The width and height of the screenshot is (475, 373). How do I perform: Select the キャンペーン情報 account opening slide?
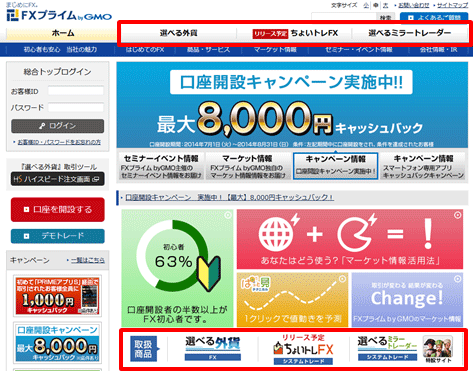tap(335, 166)
